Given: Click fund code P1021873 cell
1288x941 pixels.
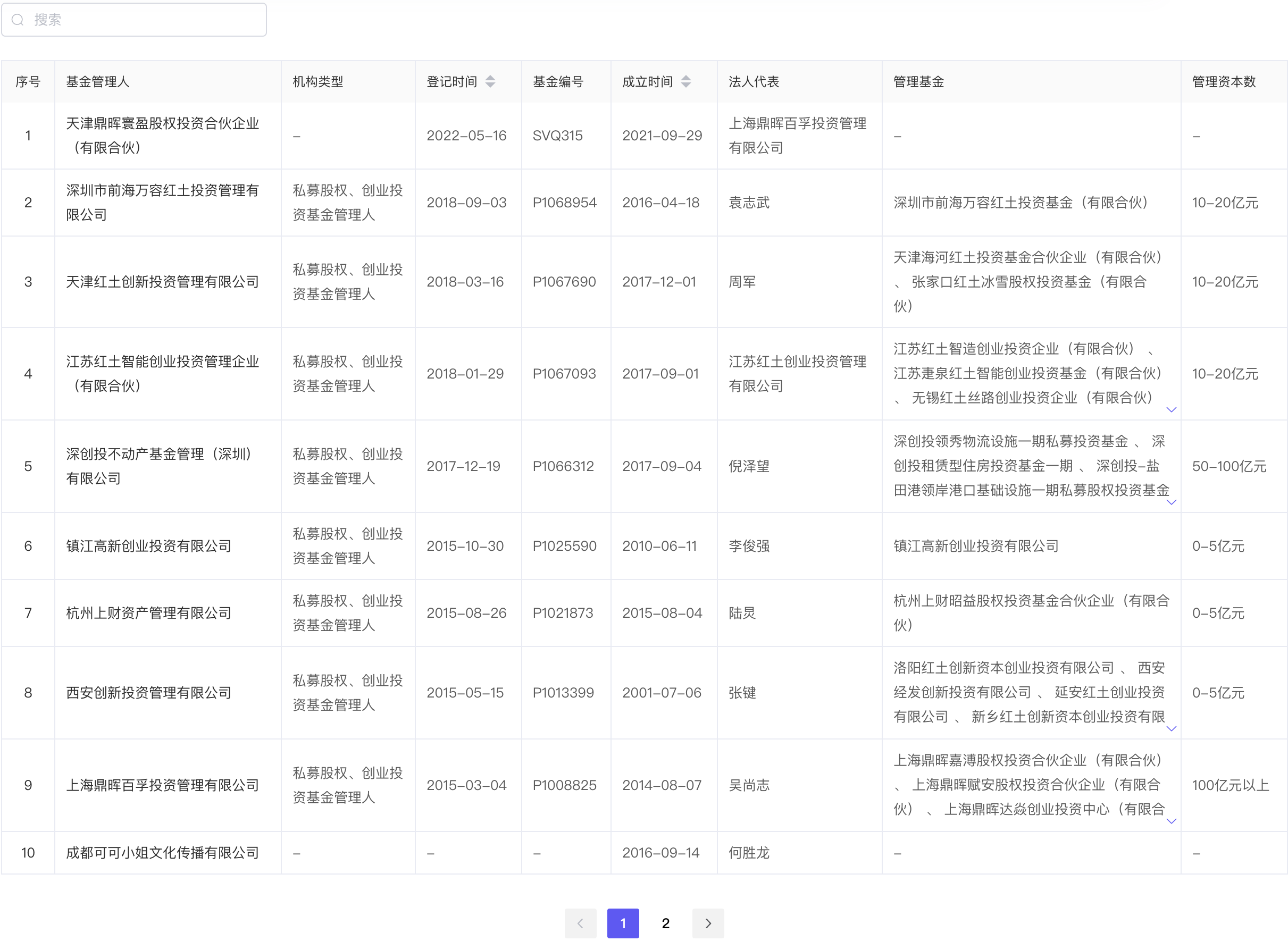Looking at the screenshot, I should click(562, 613).
